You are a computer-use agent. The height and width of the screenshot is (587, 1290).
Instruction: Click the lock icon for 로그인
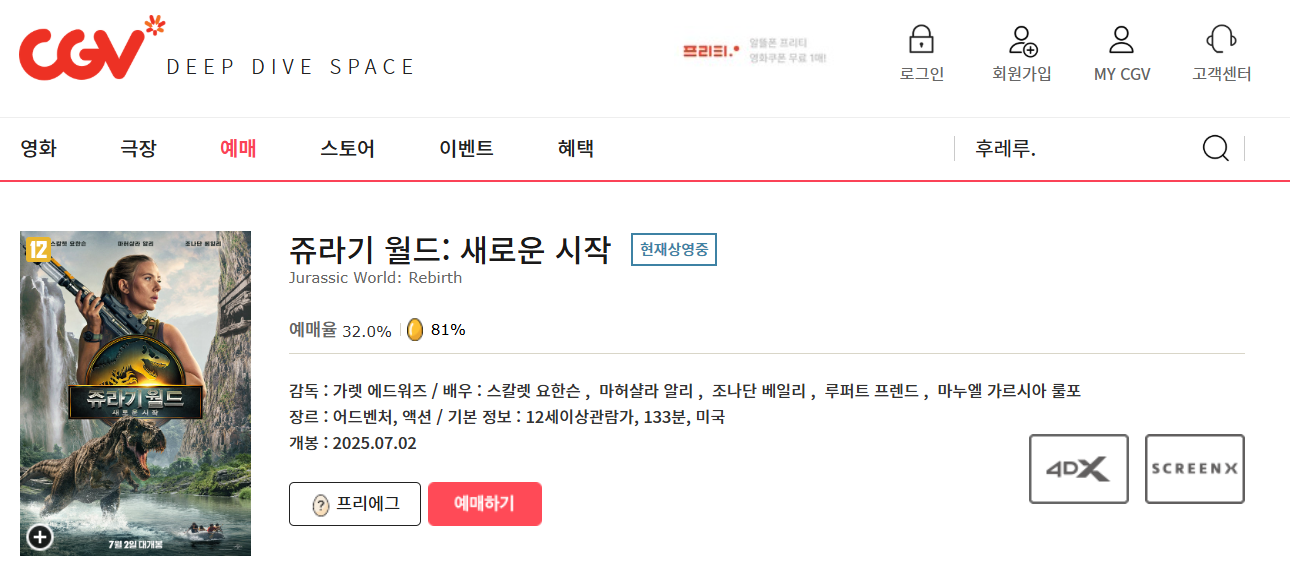click(921, 42)
